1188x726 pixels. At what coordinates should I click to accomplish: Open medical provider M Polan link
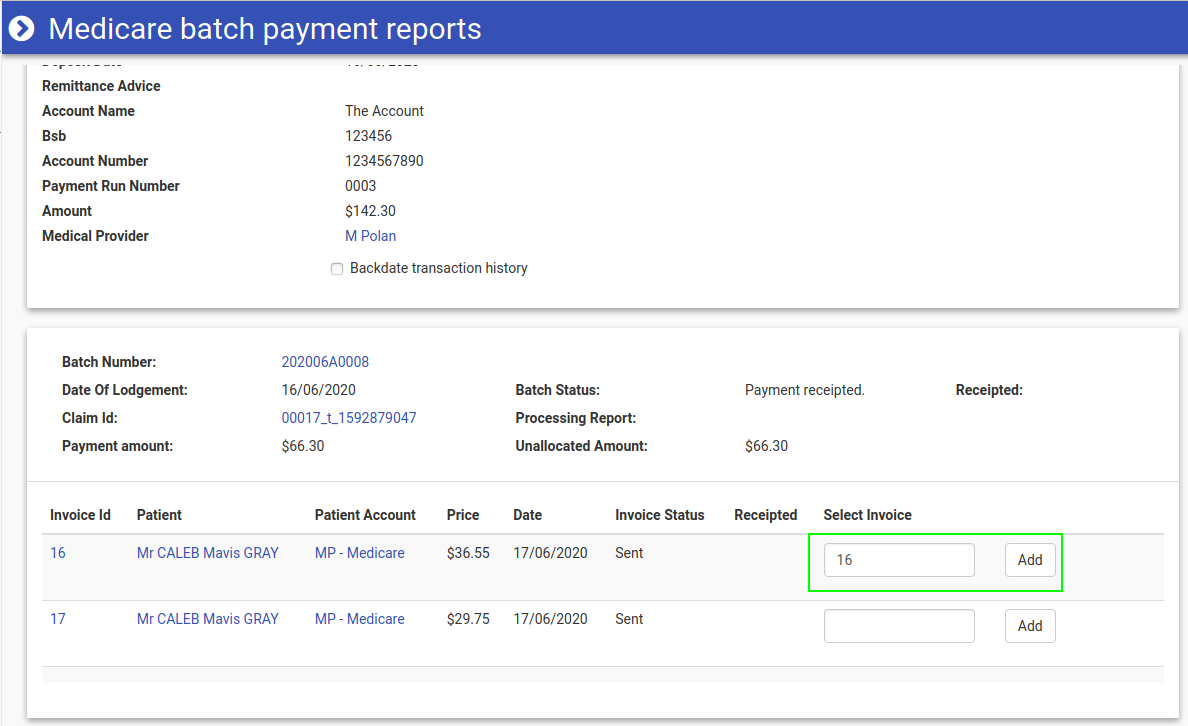click(370, 236)
